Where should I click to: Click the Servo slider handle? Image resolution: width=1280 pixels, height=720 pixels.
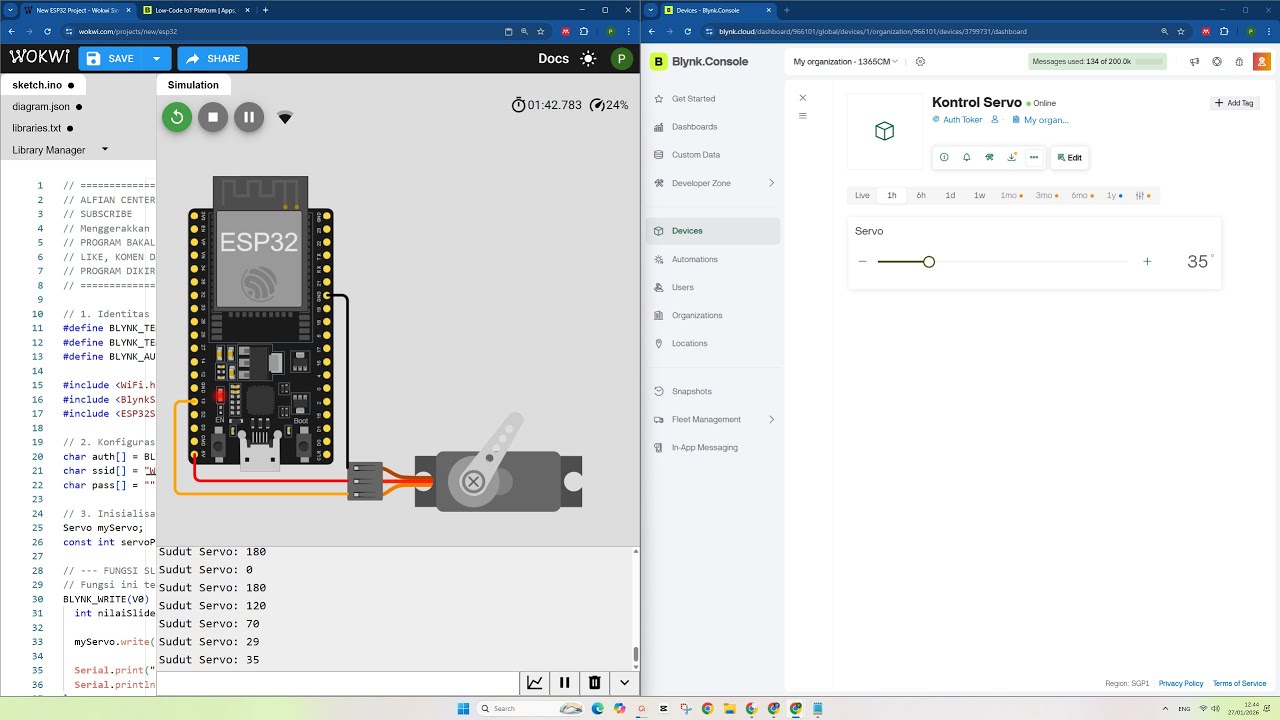pyautogui.click(x=929, y=262)
